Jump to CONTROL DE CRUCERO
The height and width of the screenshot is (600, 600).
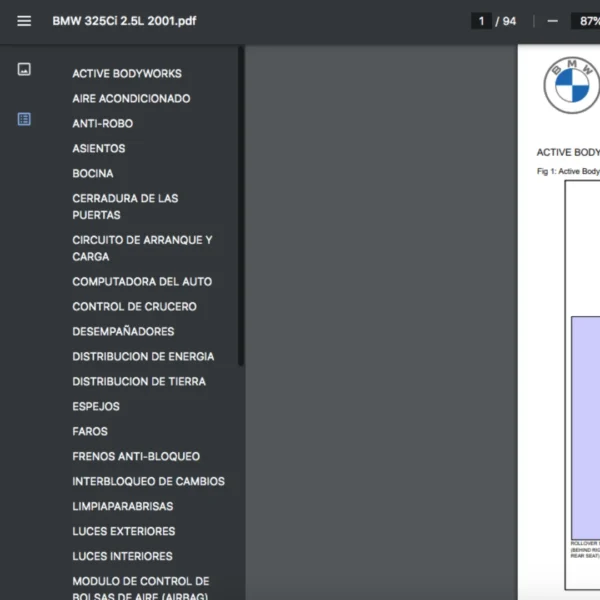click(134, 307)
